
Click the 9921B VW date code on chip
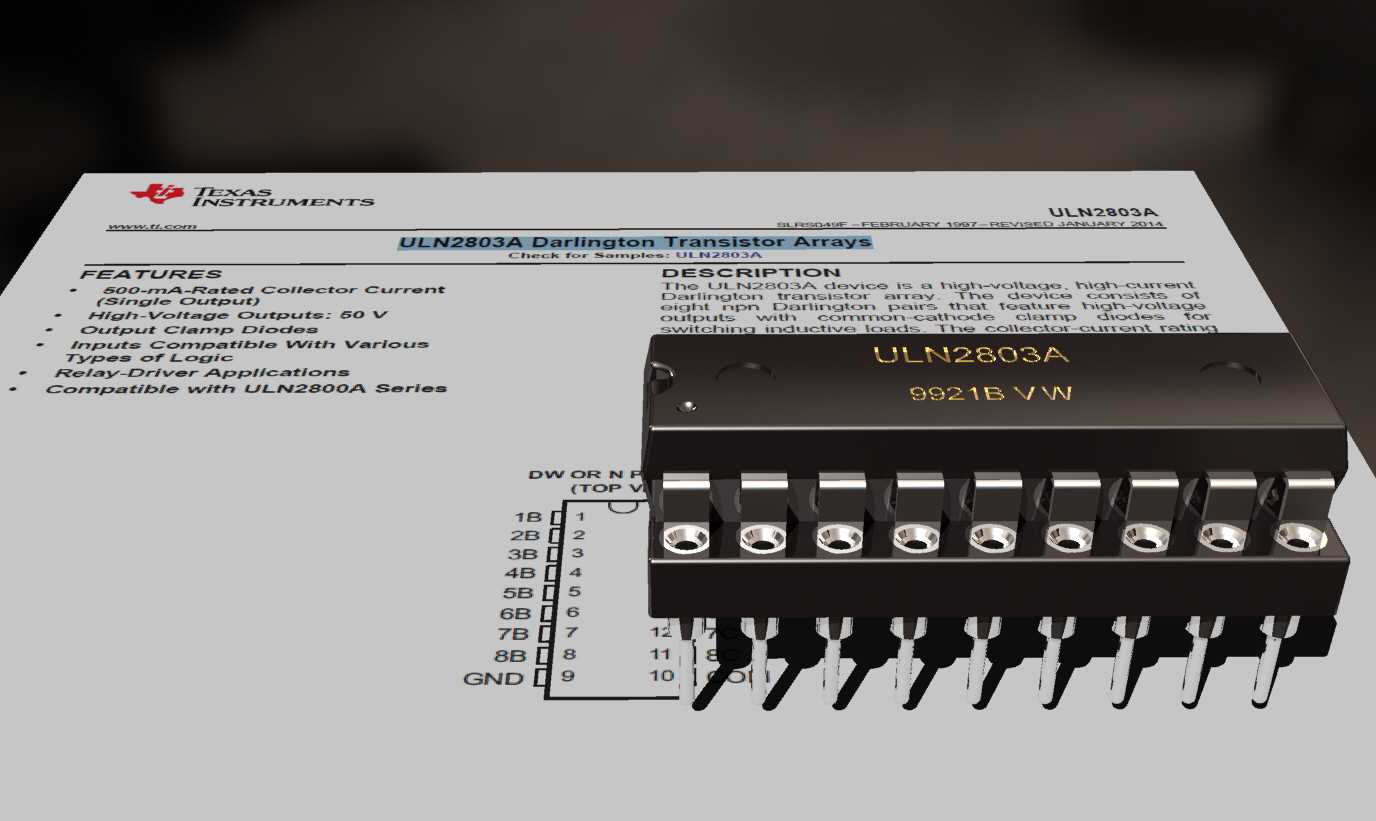990,393
